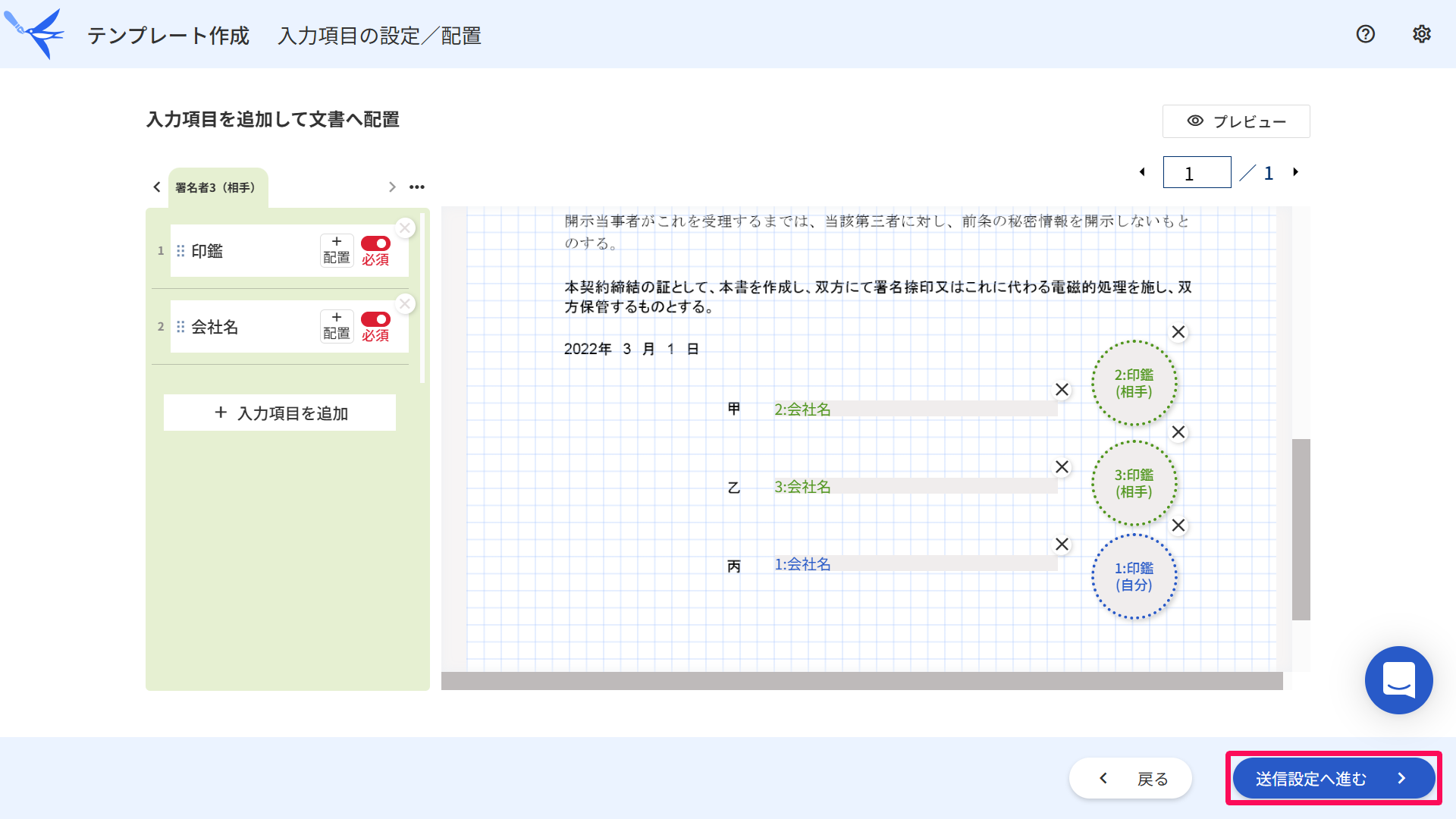
Task: Click 配置 button for 印鑑
Action: point(337,250)
